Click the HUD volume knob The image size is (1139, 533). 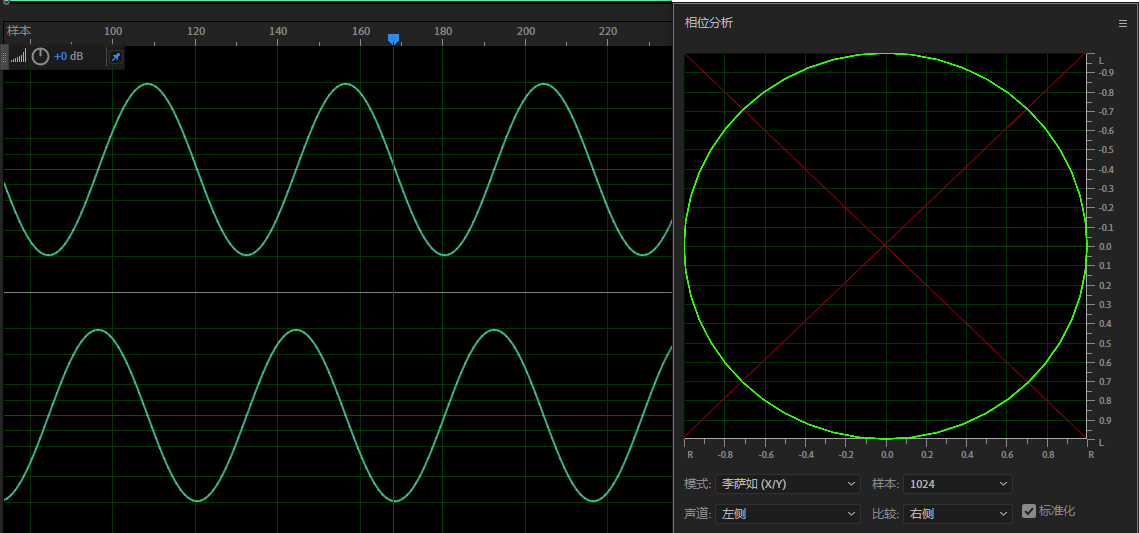pyautogui.click(x=40, y=56)
